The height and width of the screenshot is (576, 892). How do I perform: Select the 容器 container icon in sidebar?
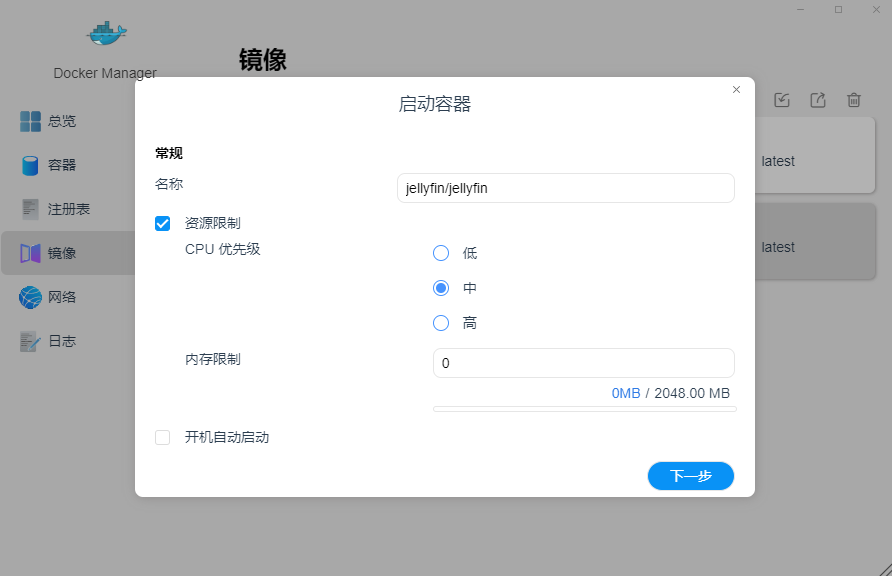(31, 165)
